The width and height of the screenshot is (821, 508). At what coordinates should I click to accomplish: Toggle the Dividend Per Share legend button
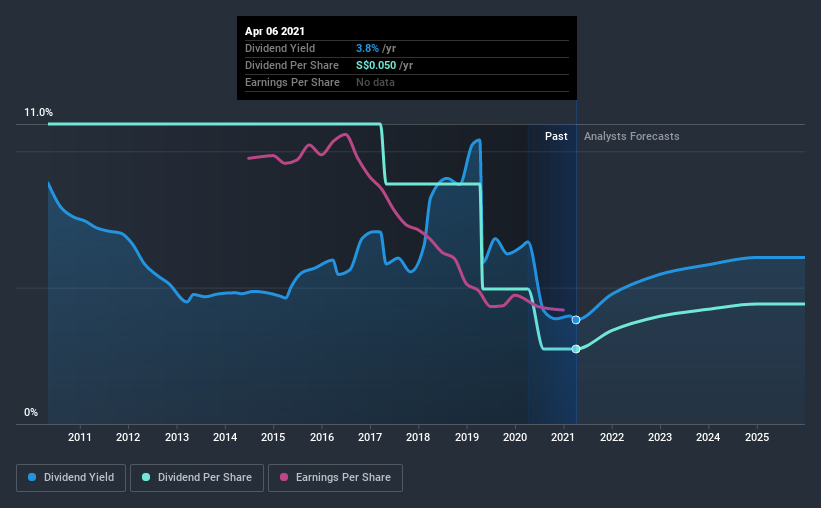pyautogui.click(x=197, y=478)
